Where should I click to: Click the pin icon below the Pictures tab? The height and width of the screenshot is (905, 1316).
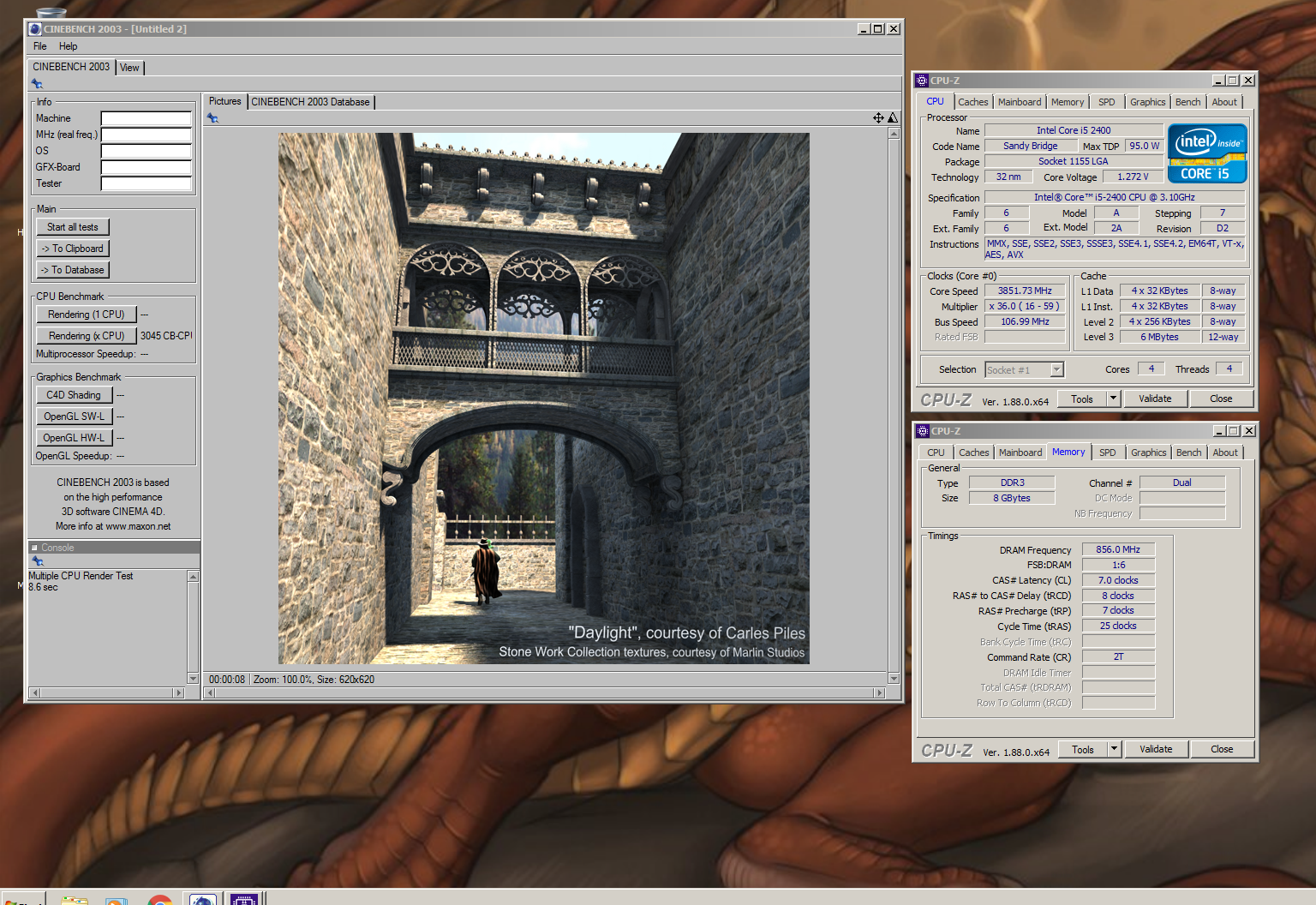pyautogui.click(x=212, y=118)
